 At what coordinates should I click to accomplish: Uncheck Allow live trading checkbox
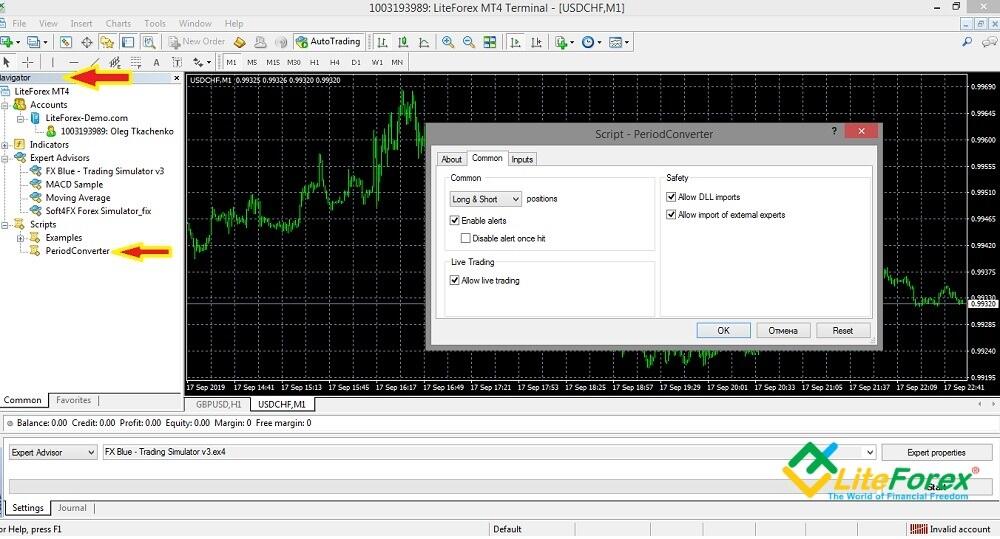pyautogui.click(x=456, y=281)
